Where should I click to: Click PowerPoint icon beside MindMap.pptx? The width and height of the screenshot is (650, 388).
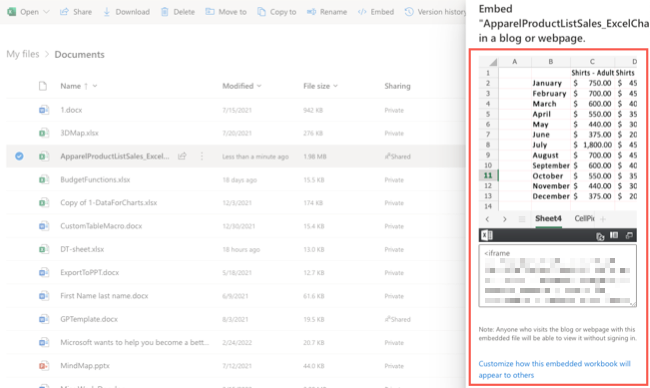point(44,366)
